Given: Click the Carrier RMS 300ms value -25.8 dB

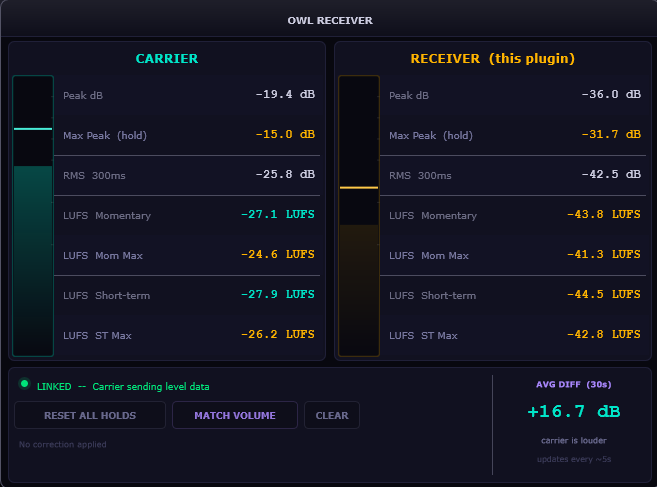Looking at the screenshot, I should tap(284, 175).
